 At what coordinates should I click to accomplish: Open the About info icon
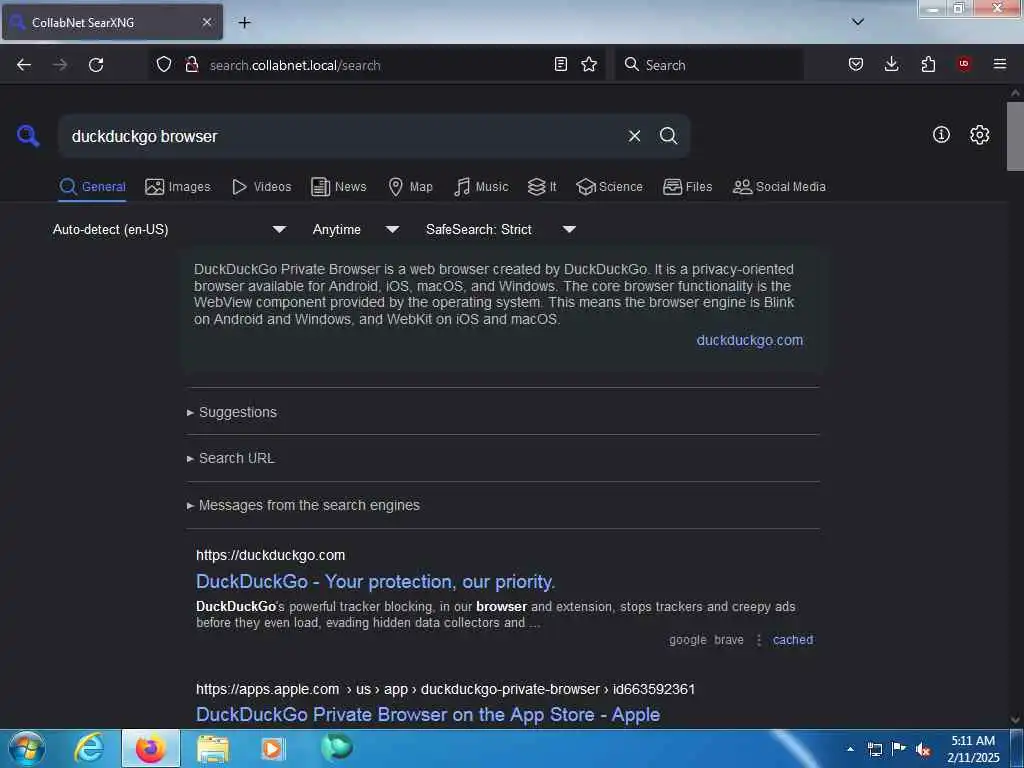click(941, 135)
